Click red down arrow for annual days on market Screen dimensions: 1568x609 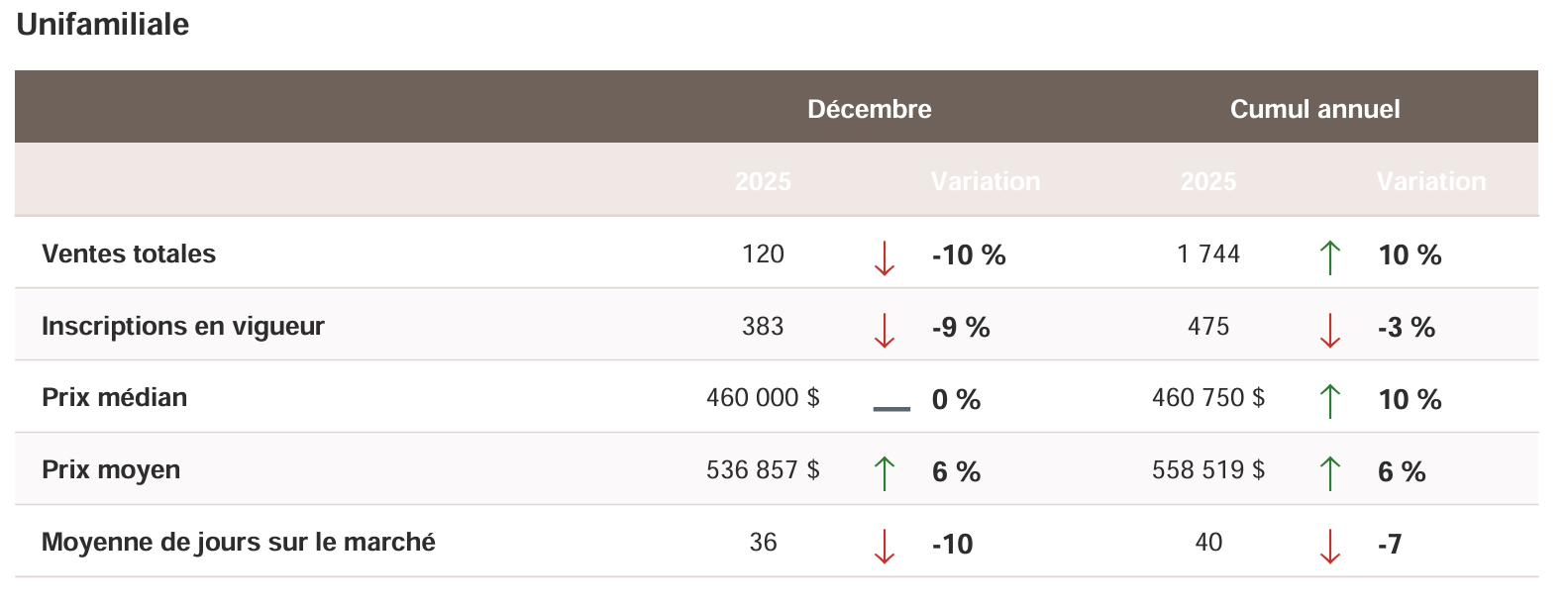click(1330, 546)
